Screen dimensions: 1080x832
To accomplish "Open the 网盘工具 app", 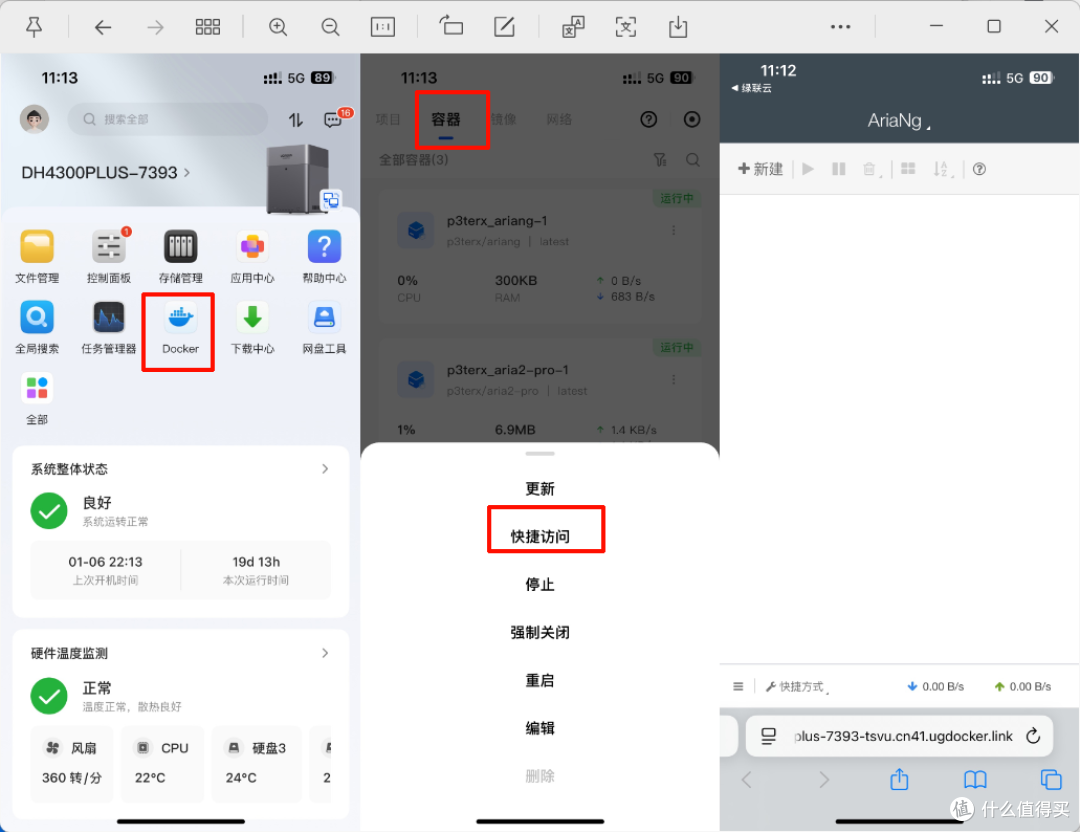I will coord(324,327).
